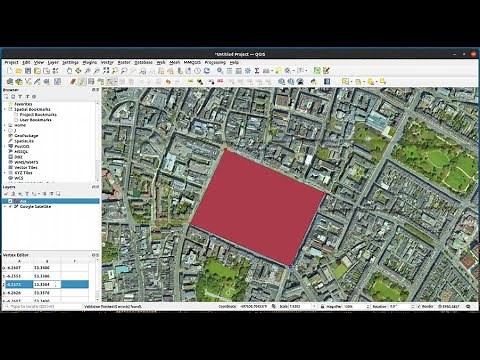This screenshot has height=360, width=480.
Task: Expand the Spatial Bookmarks tree node
Action: point(5,109)
